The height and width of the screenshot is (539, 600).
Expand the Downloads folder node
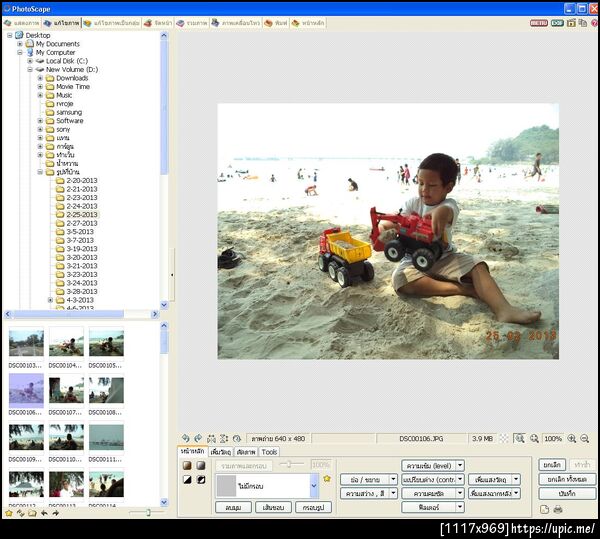[40, 78]
